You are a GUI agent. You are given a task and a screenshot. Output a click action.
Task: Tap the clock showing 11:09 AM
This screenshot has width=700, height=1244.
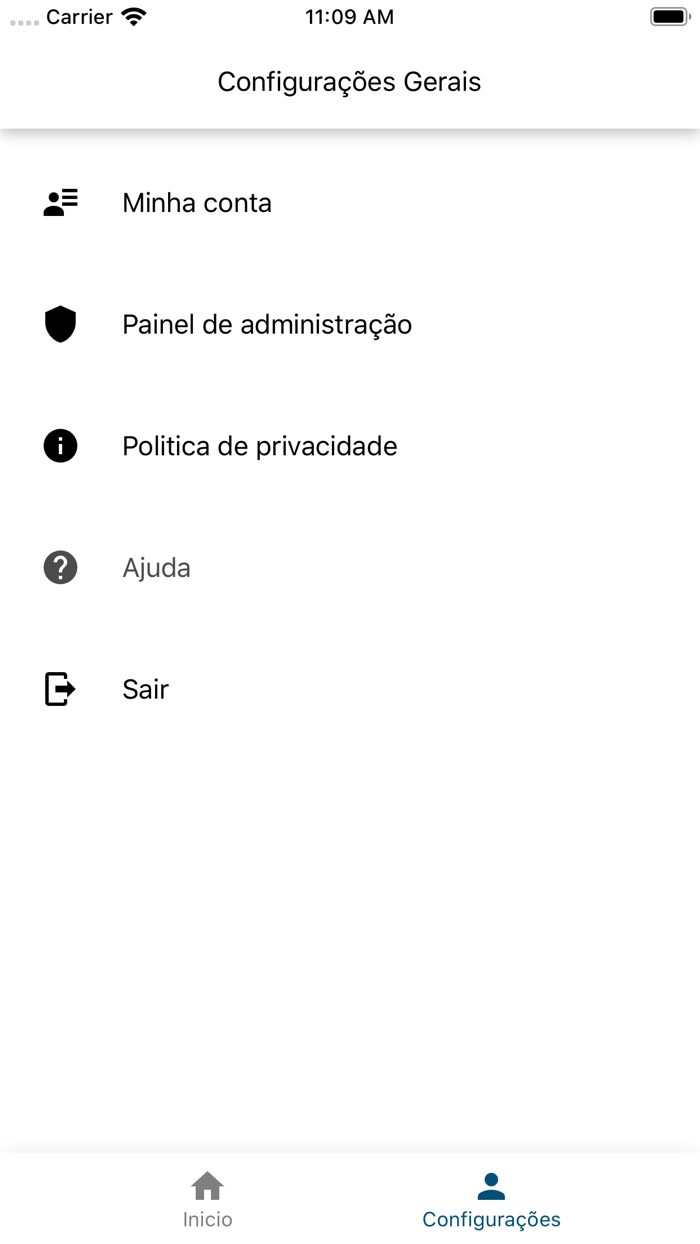click(349, 17)
